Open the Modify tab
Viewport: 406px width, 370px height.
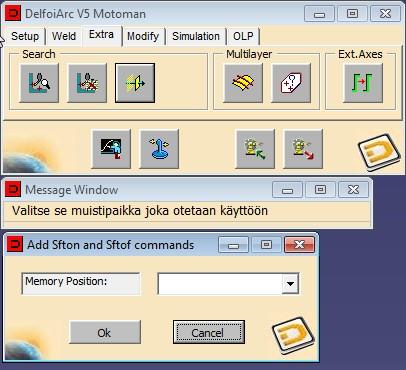pos(143,36)
